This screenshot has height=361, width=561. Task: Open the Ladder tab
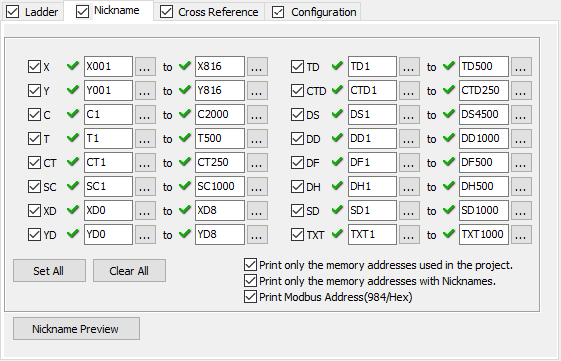tap(41, 12)
